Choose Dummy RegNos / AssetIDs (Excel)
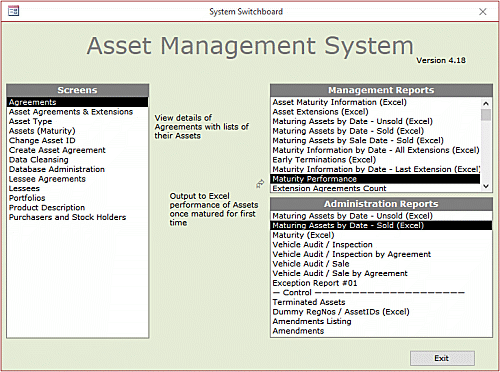This screenshot has height=372, width=500. pyautogui.click(x=381, y=312)
